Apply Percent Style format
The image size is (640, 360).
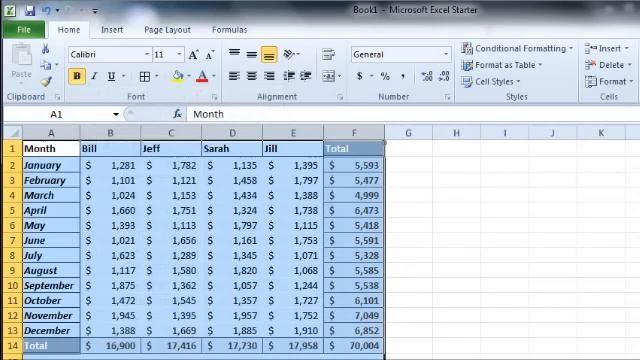(385, 76)
